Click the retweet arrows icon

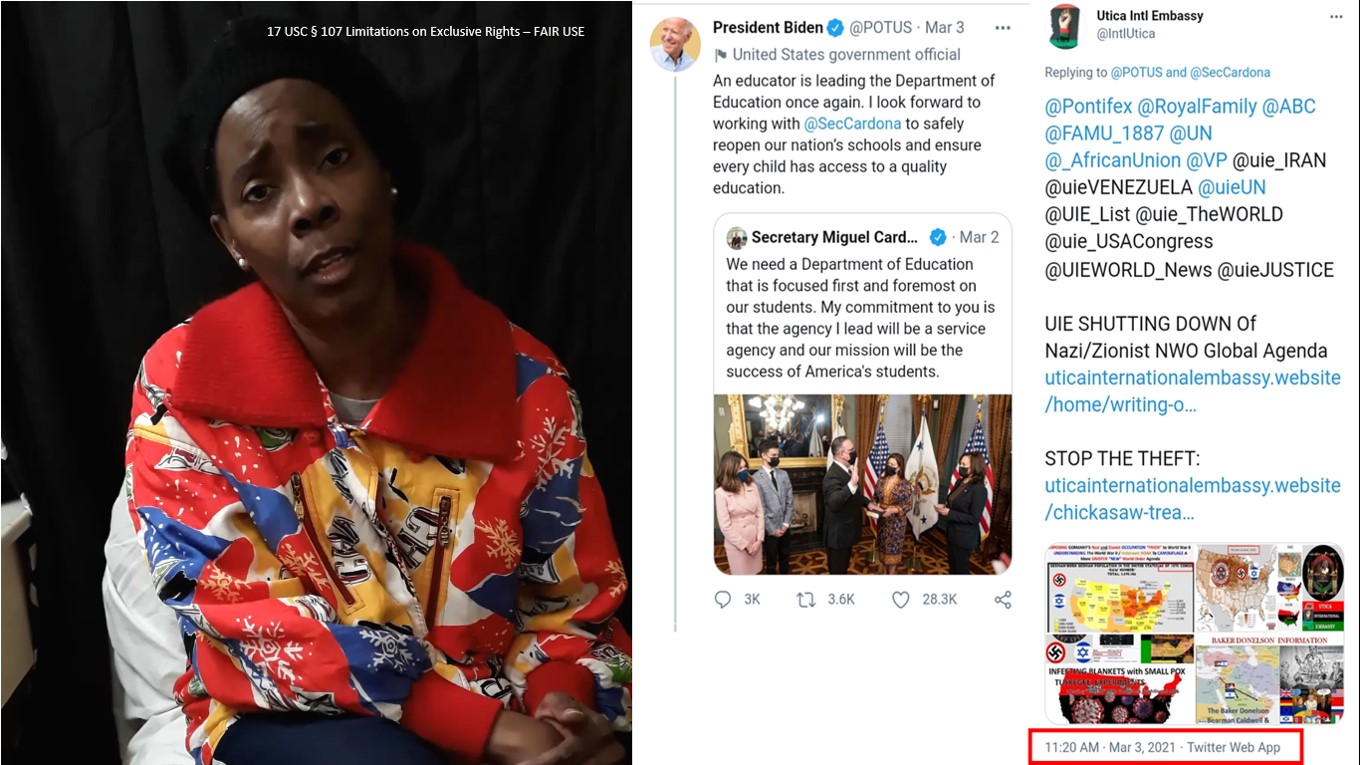coord(805,599)
